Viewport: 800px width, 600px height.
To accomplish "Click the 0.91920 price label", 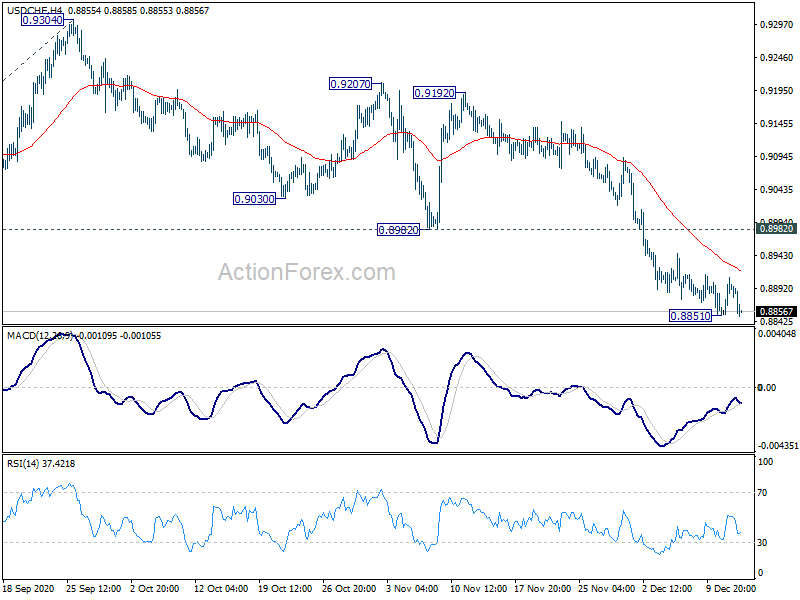I will coord(434,93).
